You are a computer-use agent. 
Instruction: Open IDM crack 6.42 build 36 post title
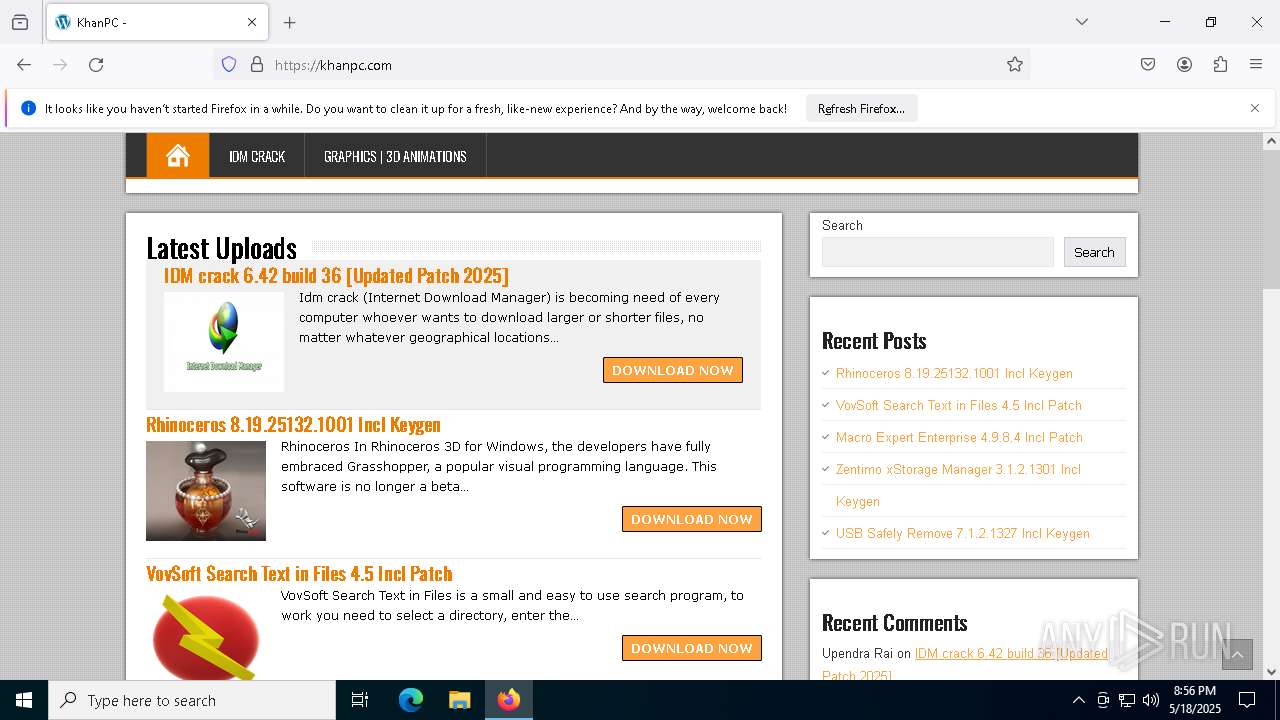click(336, 275)
